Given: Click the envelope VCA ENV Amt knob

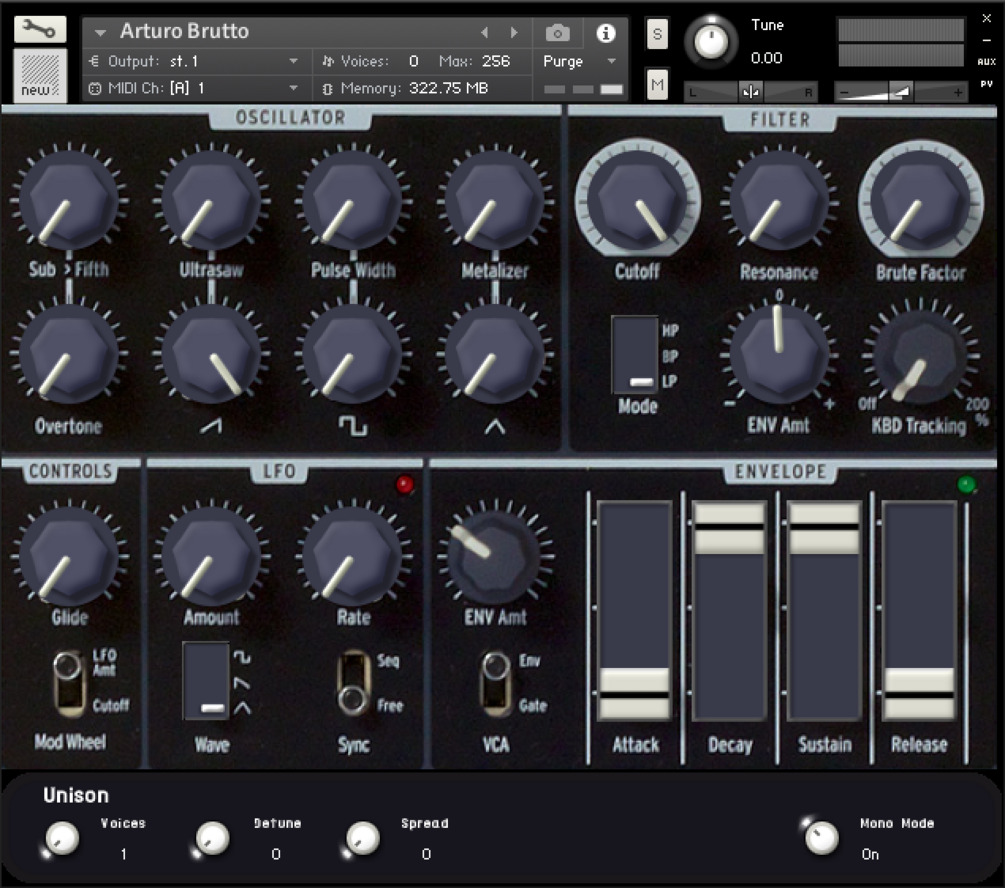Looking at the screenshot, I should pyautogui.click(x=495, y=555).
